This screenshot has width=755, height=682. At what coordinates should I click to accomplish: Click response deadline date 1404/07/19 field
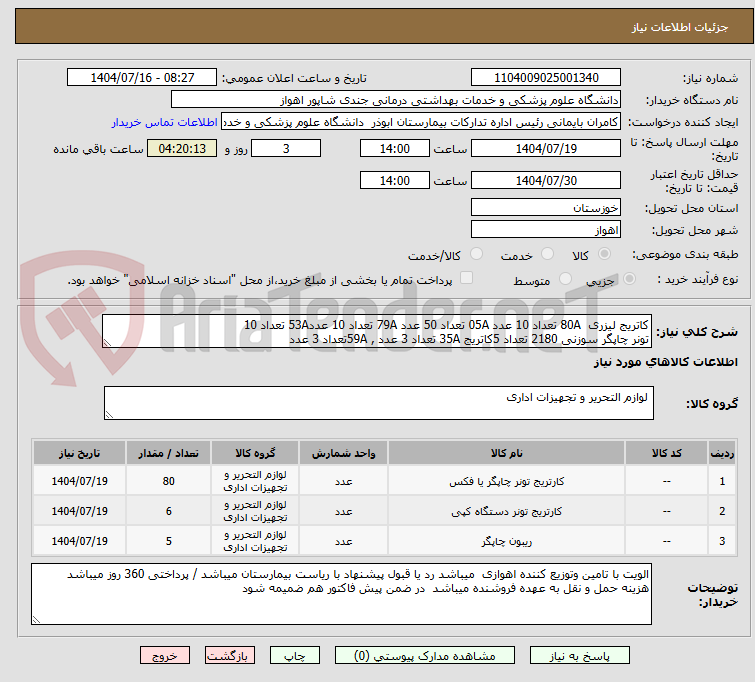click(546, 148)
